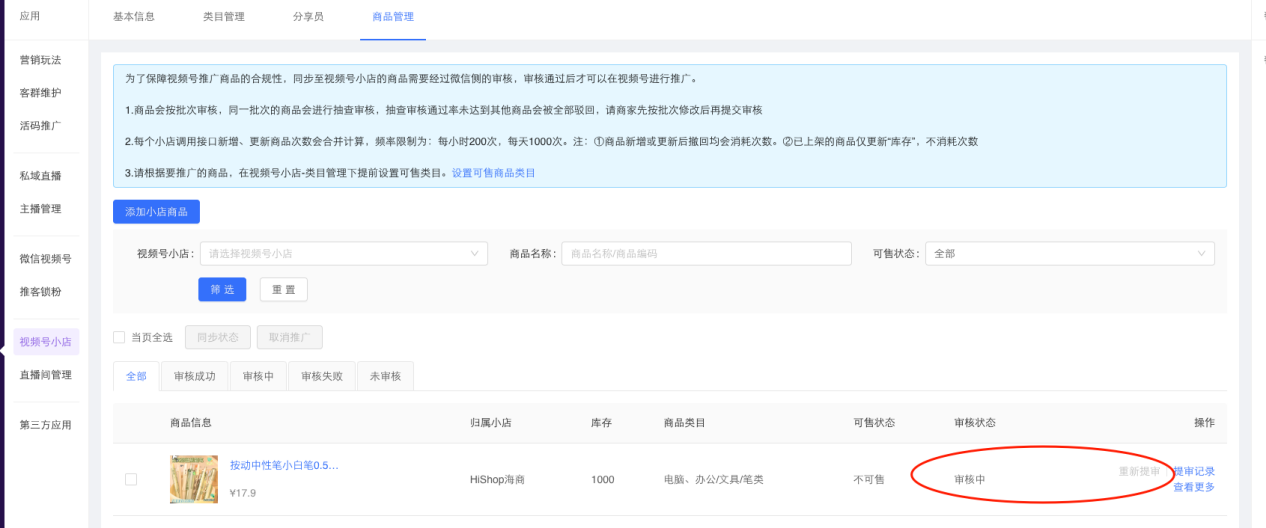Screen dimensions: 1266x528
Task: Navigate to 直播间管理 in the sidebar
Action: [x=45, y=375]
